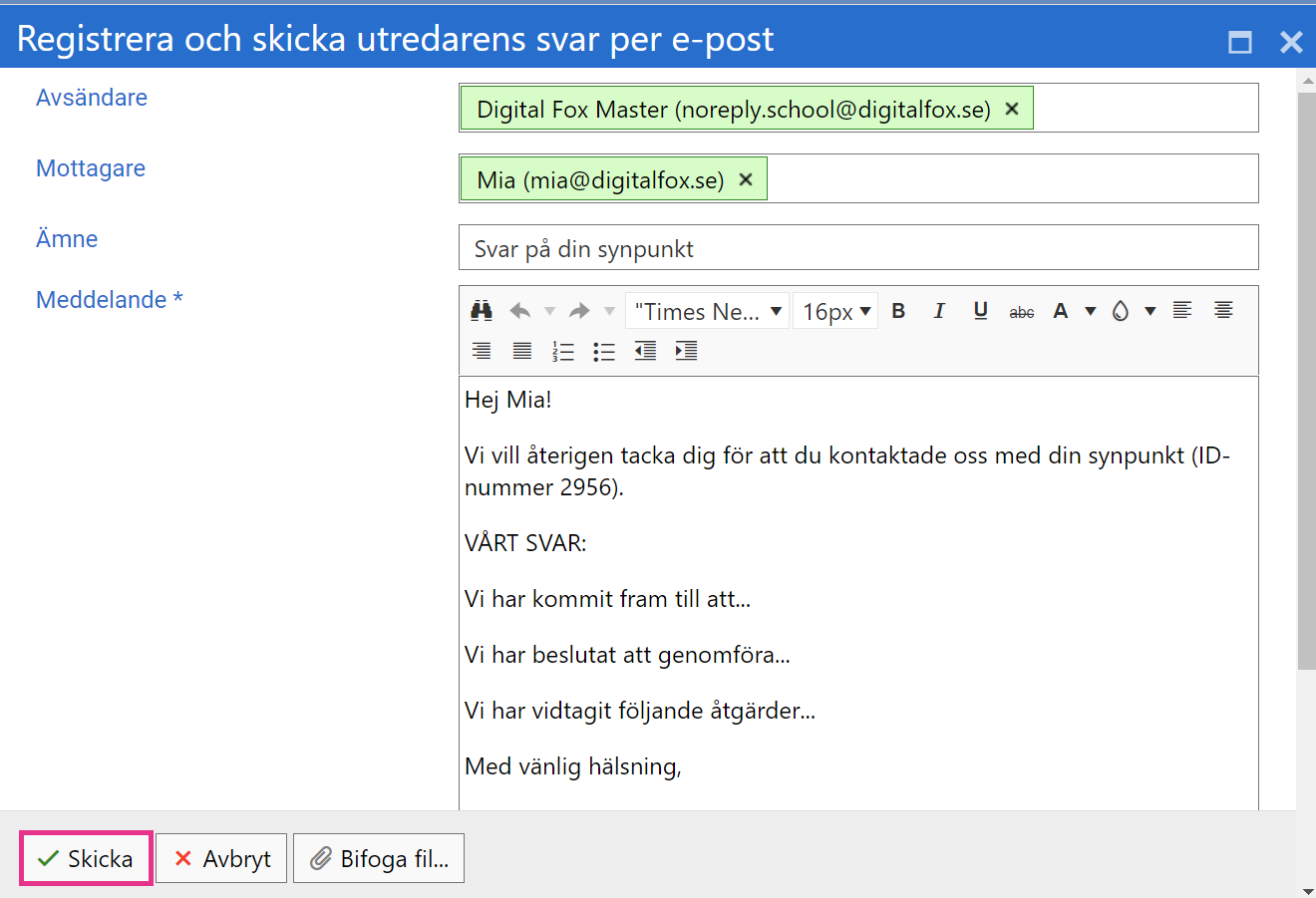
Task: Open find and replace binoculars icon
Action: click(482, 311)
